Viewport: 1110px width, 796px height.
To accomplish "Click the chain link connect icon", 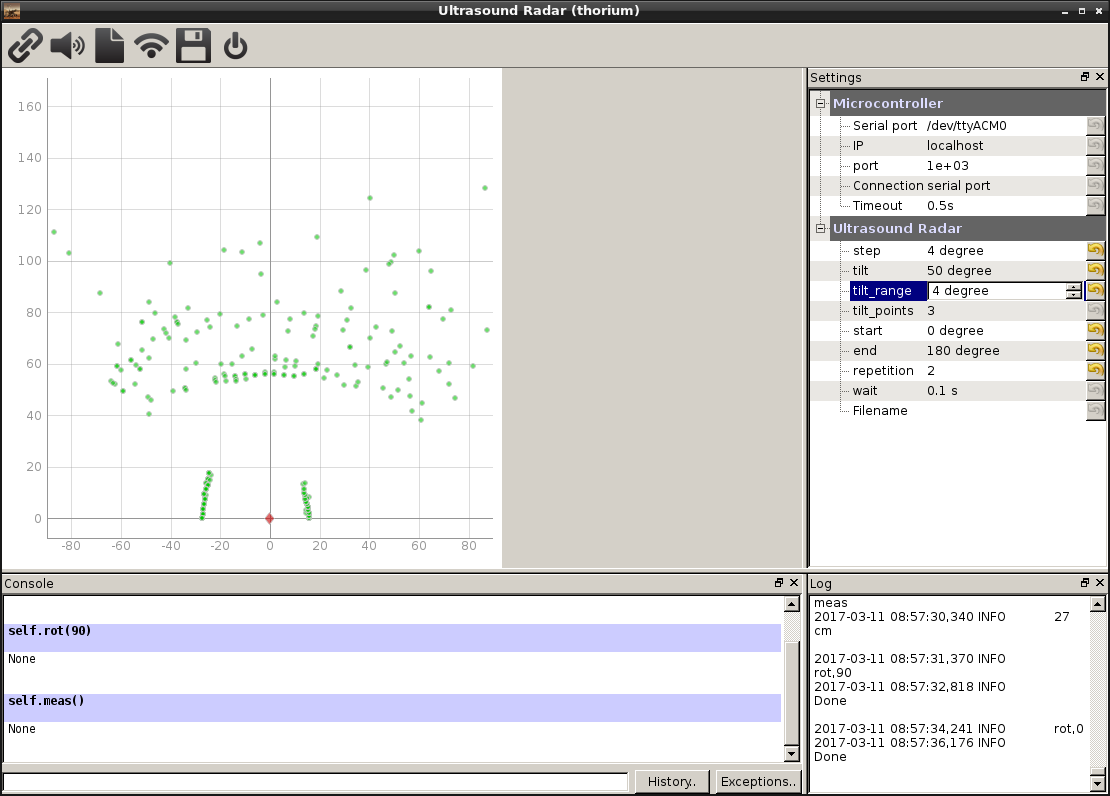I will pyautogui.click(x=26, y=46).
